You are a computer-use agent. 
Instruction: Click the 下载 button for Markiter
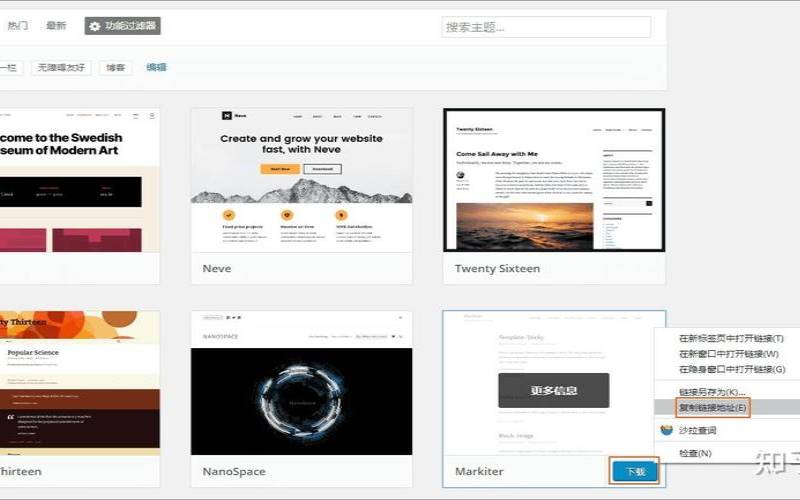(635, 471)
